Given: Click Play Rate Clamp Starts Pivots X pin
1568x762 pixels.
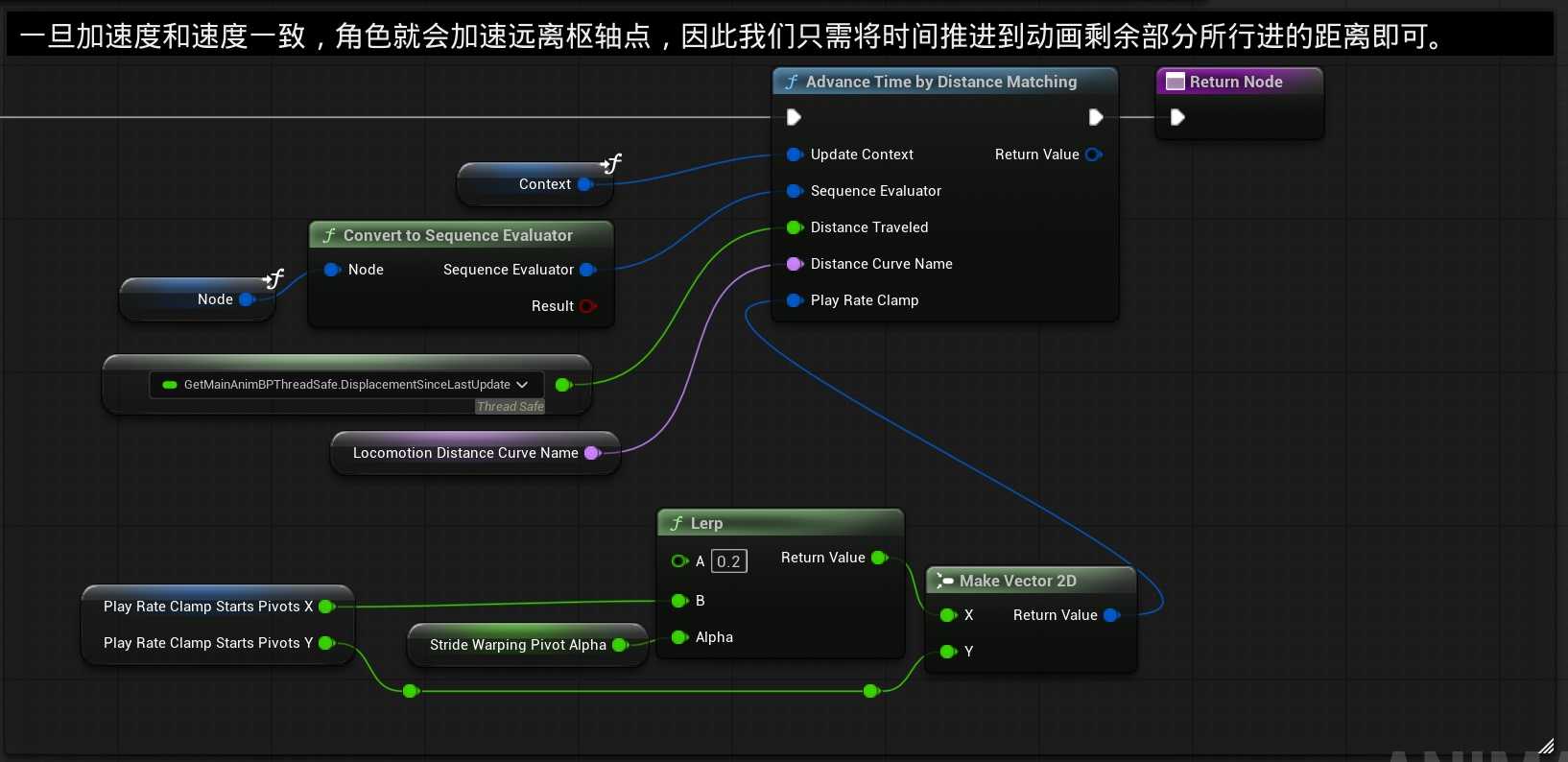Looking at the screenshot, I should [325, 607].
